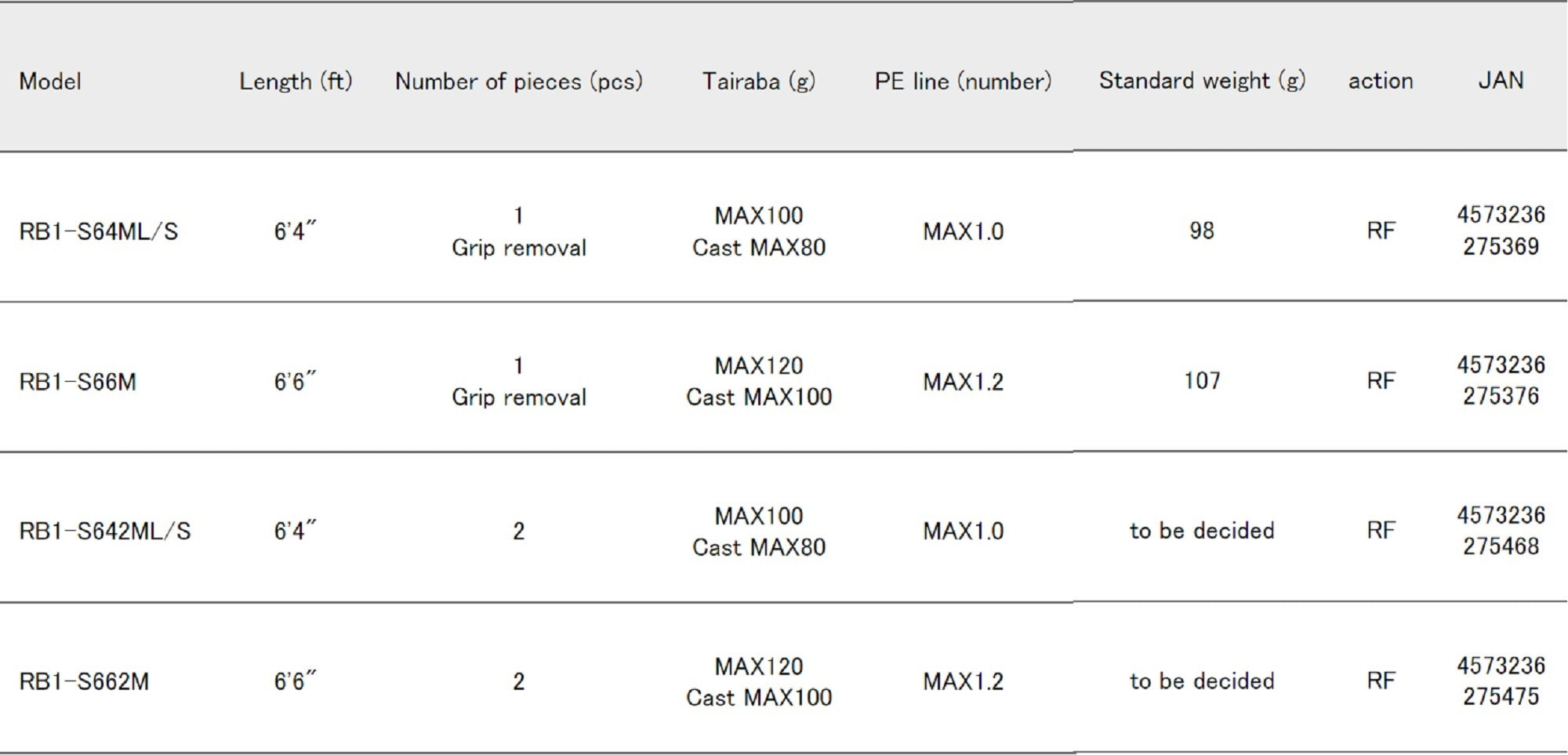Select the PE line (number) header
Image resolution: width=1568 pixels, height=755 pixels.
(963, 82)
